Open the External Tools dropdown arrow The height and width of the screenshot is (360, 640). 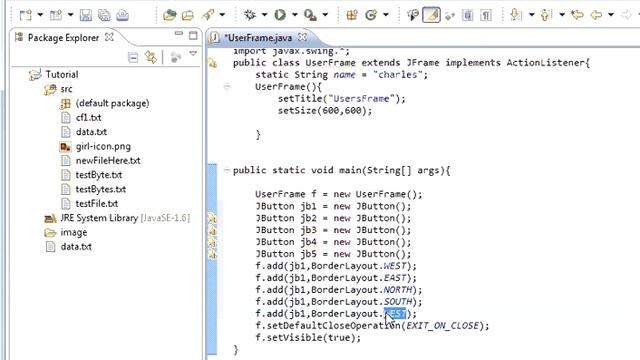(325, 15)
